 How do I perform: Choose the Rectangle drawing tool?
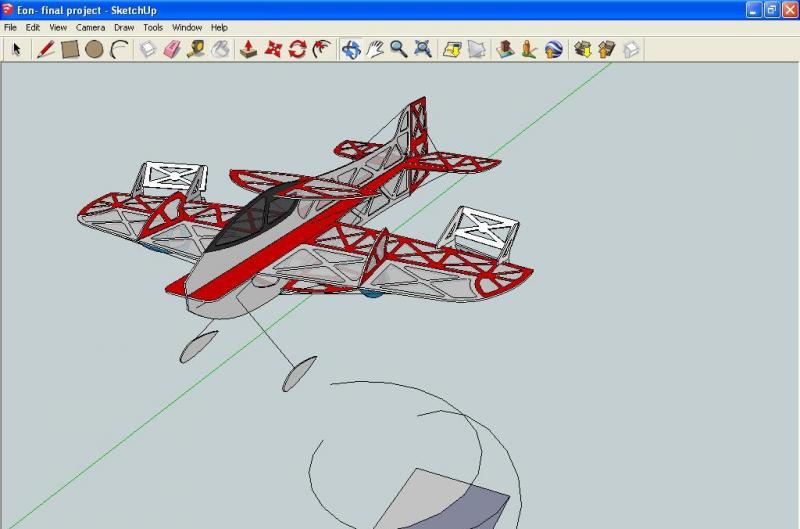(x=70, y=49)
